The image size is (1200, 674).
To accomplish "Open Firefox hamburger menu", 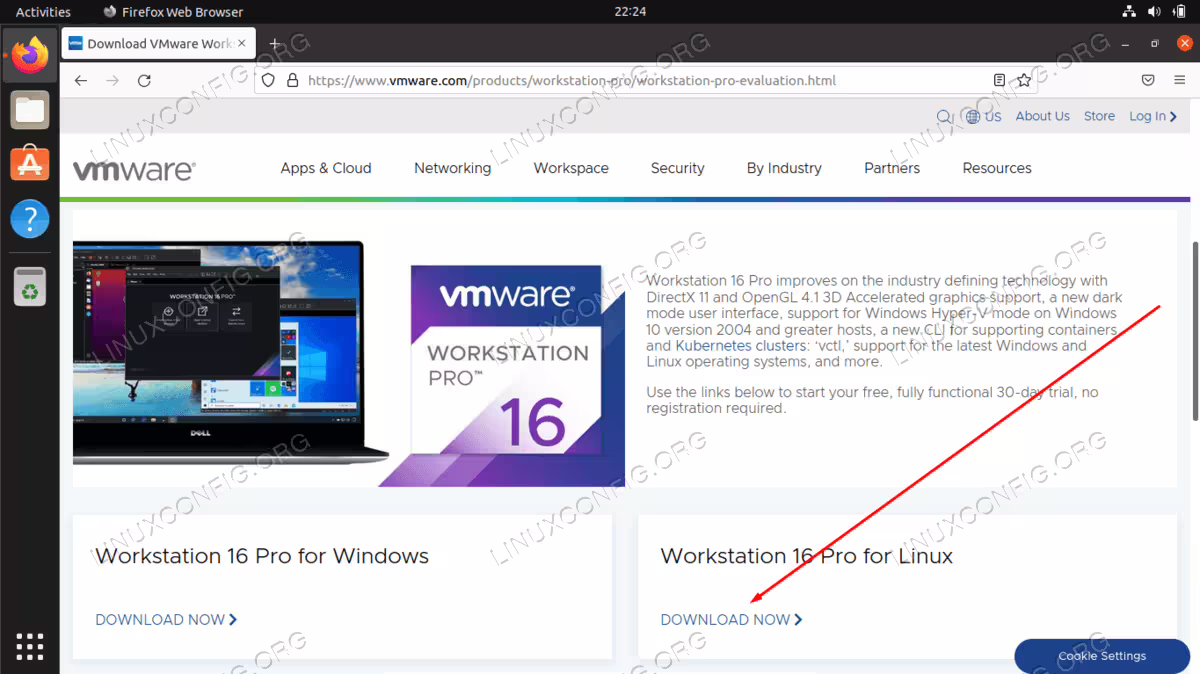I will pos(1178,81).
